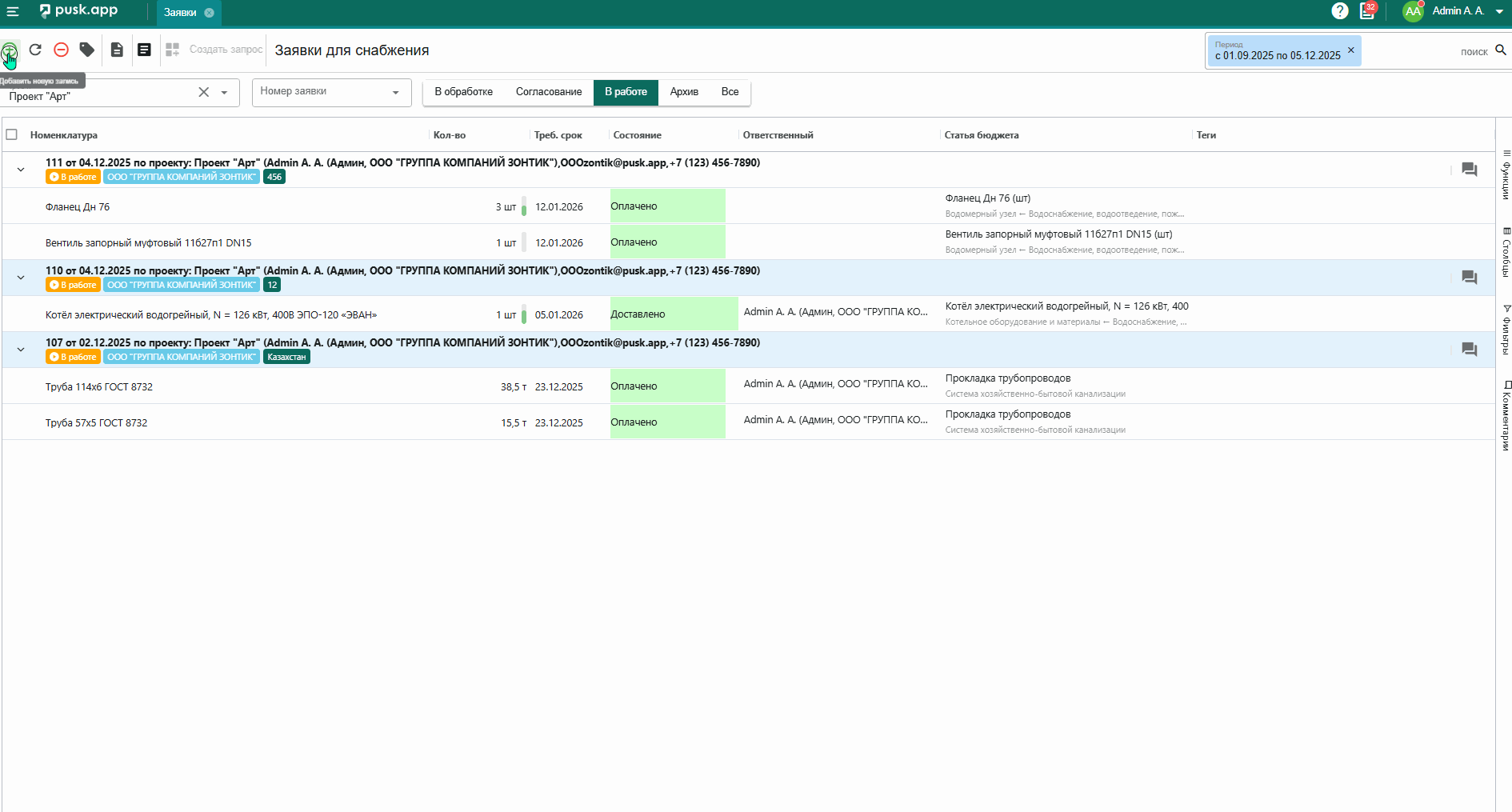
Task: Open the help question mark icon
Action: (1339, 11)
